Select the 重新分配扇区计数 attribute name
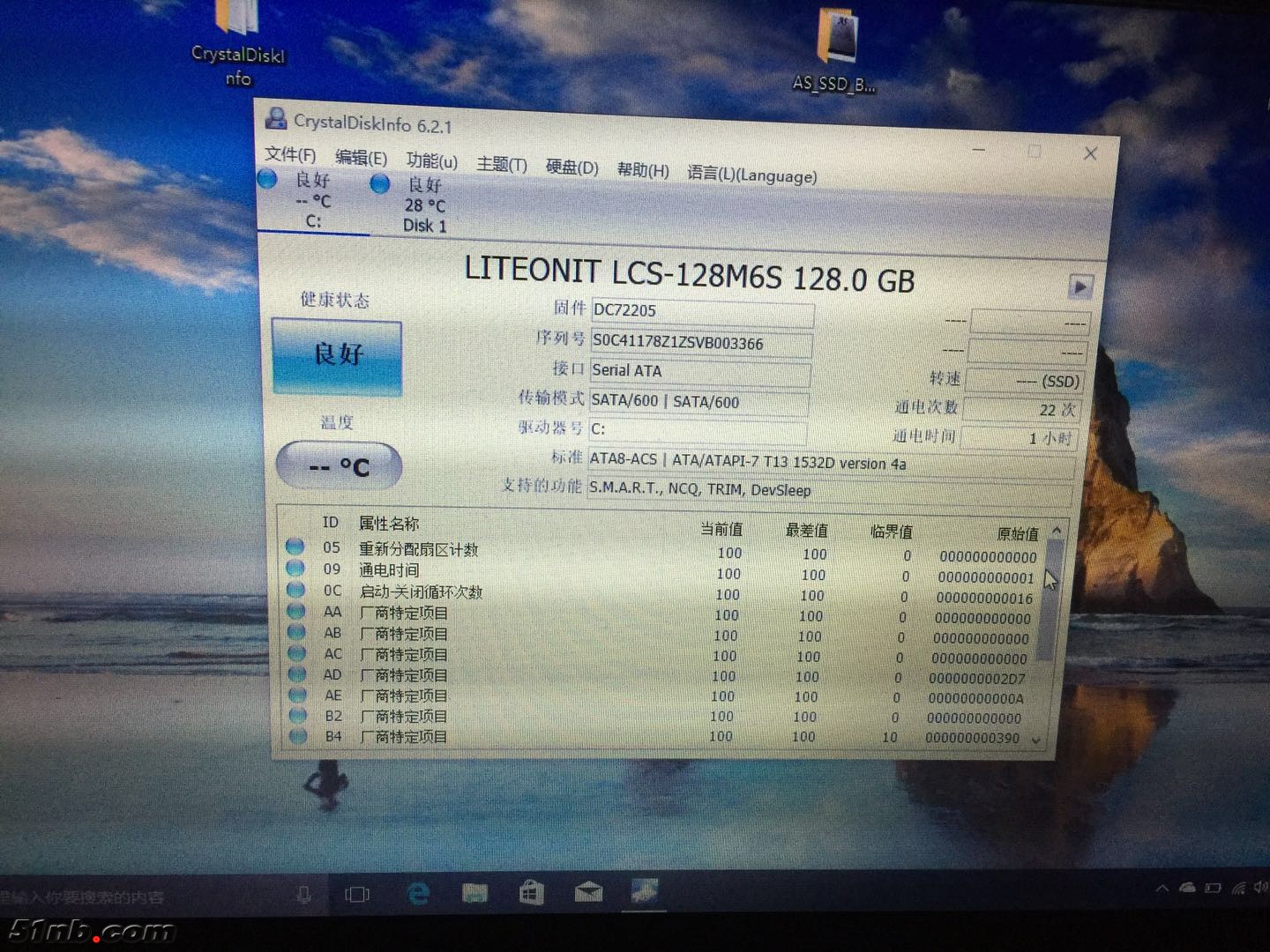Image resolution: width=1270 pixels, height=952 pixels. click(x=418, y=549)
